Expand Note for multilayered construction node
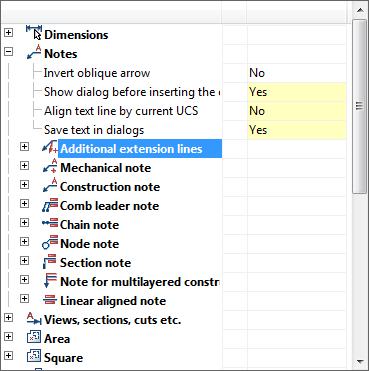369x371 pixels. [x=24, y=279]
